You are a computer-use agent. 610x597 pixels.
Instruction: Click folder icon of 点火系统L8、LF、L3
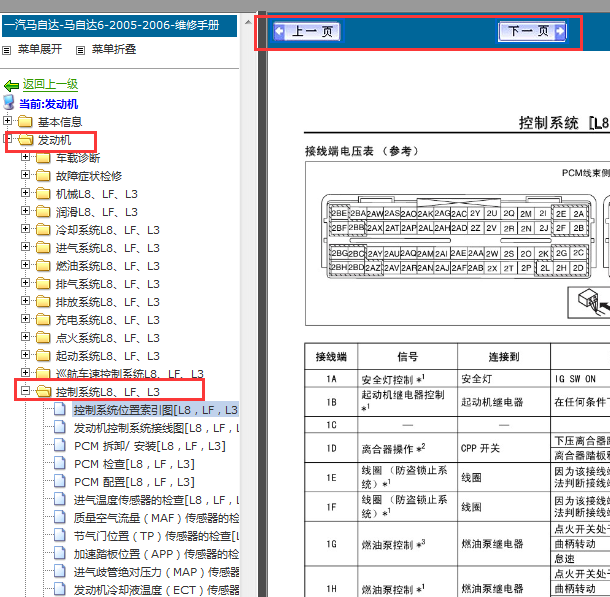pos(43,338)
